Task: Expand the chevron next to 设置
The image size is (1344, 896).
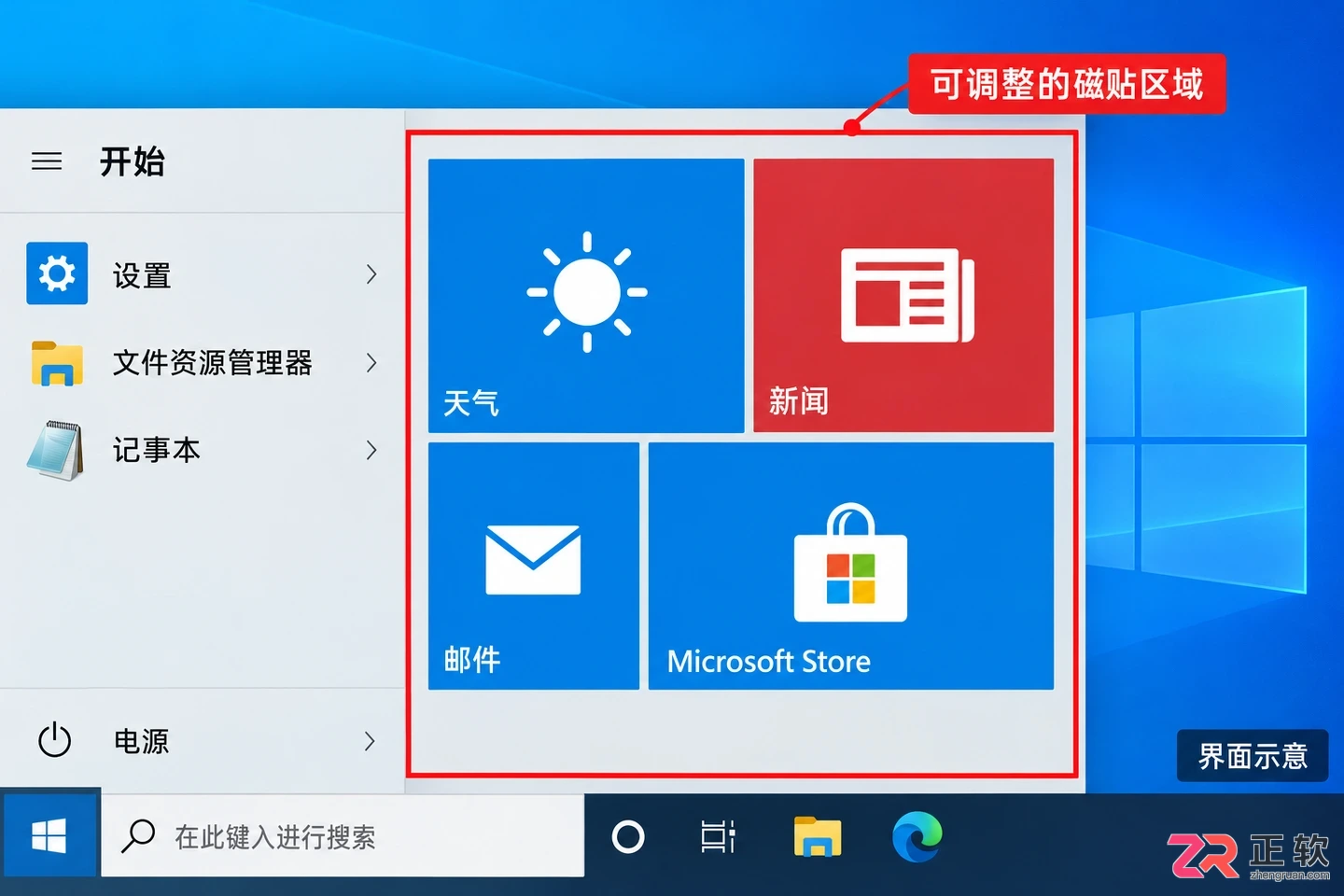Action: pyautogui.click(x=371, y=274)
